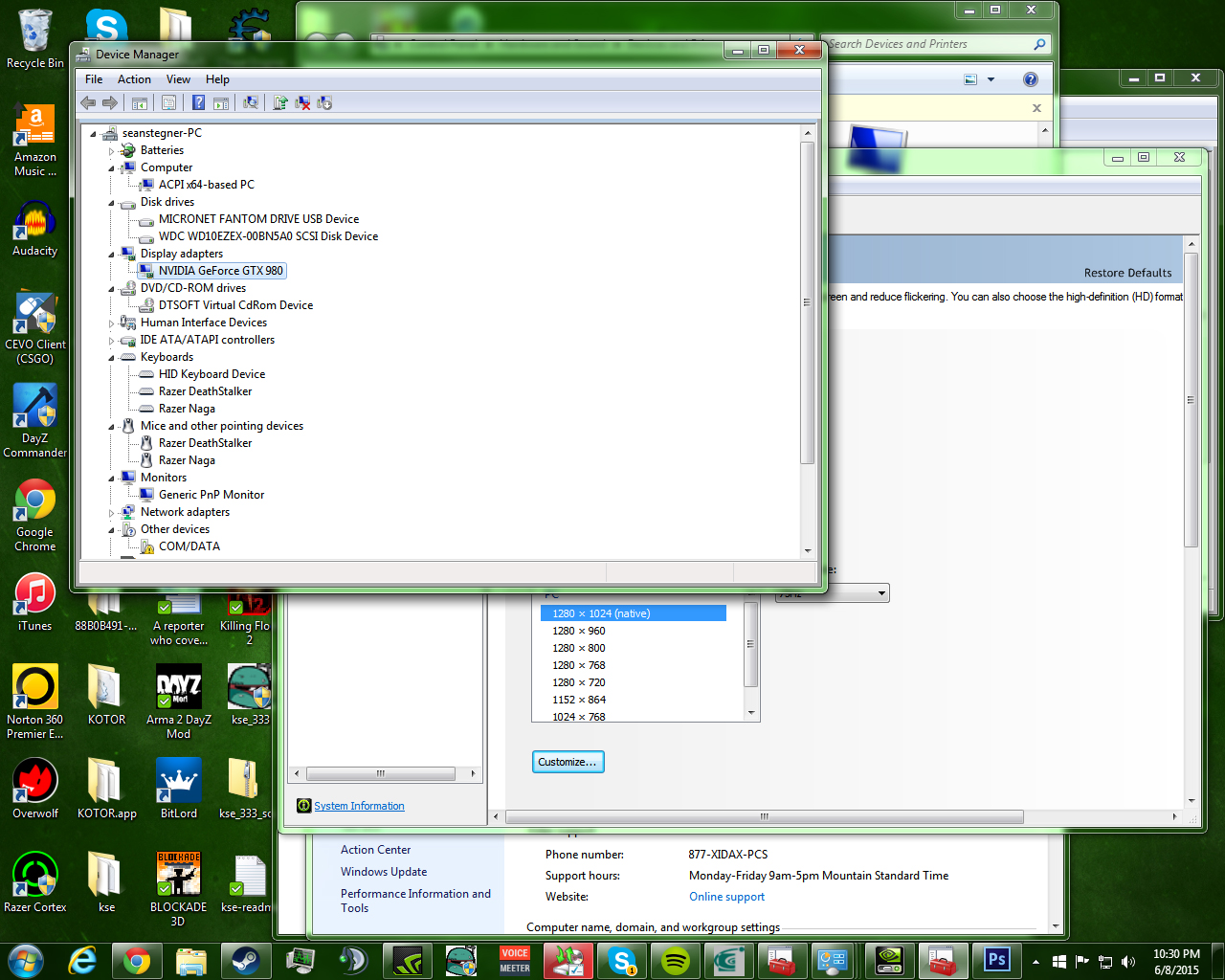The height and width of the screenshot is (980, 1225).
Task: Click the Update Driver Software toolbar icon
Action: click(x=279, y=102)
